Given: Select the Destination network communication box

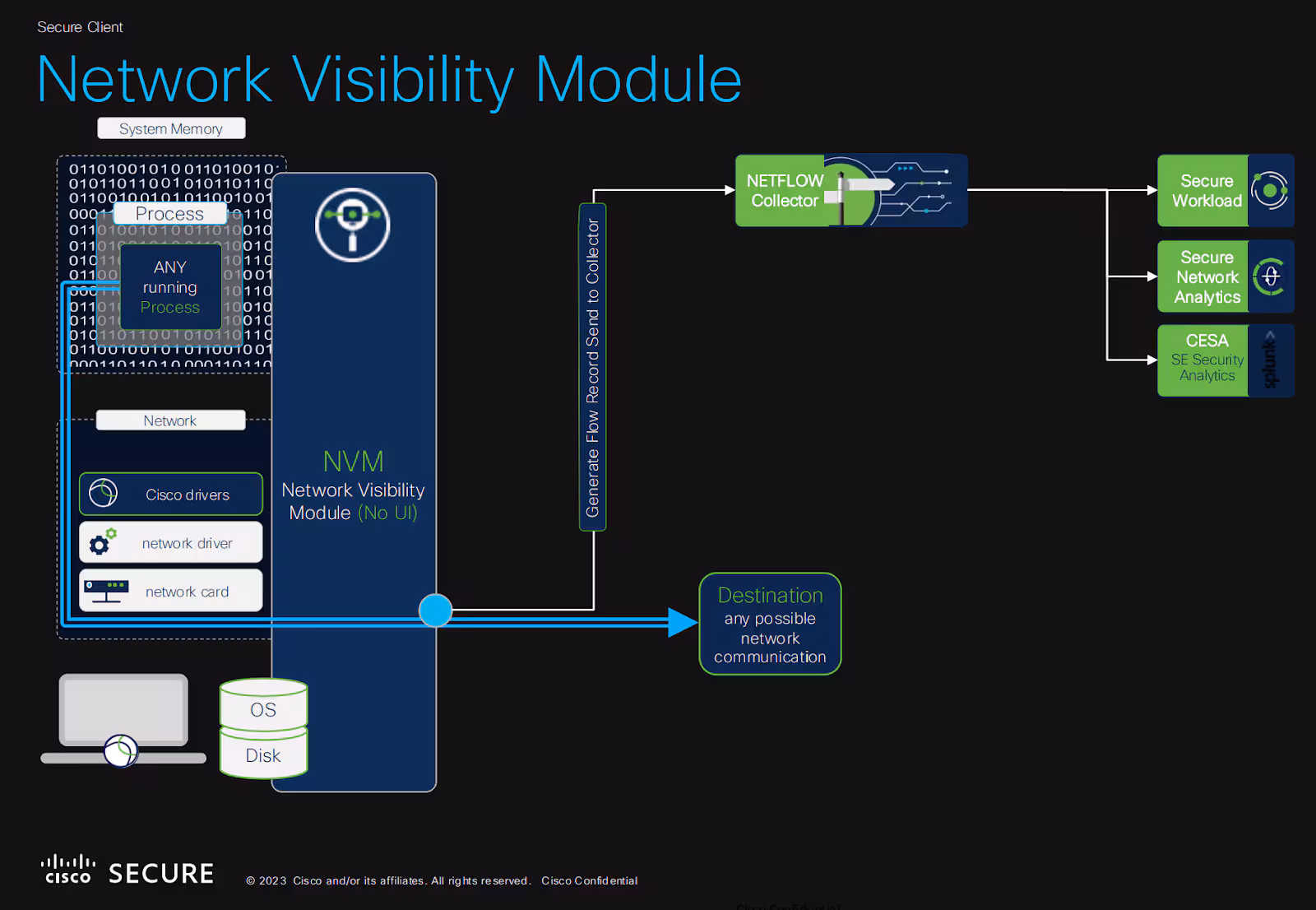Looking at the screenshot, I should click(770, 624).
